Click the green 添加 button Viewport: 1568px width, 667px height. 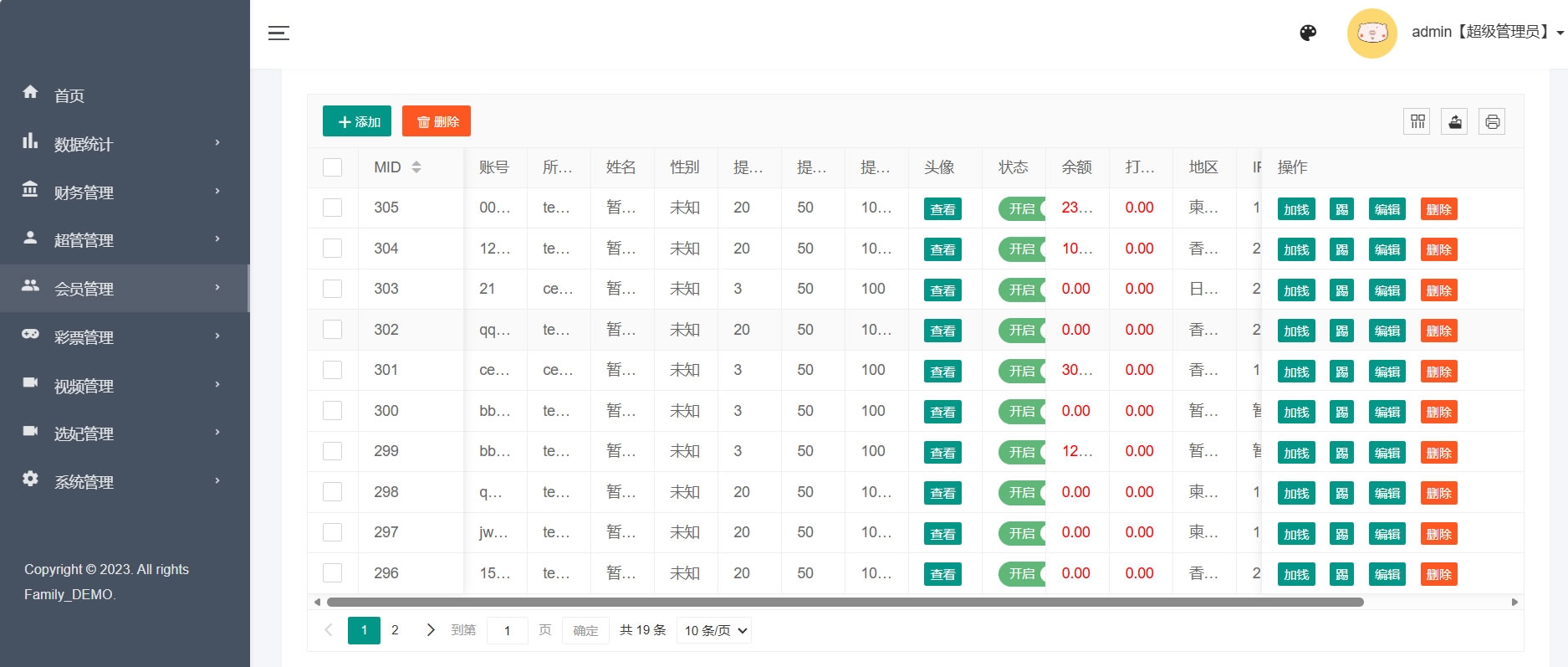click(x=357, y=121)
